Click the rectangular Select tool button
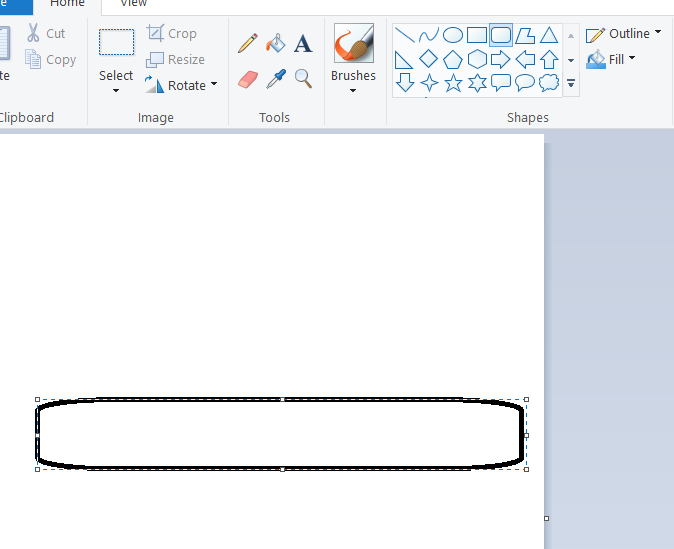Viewport: 674px width, 549px height. (x=116, y=42)
